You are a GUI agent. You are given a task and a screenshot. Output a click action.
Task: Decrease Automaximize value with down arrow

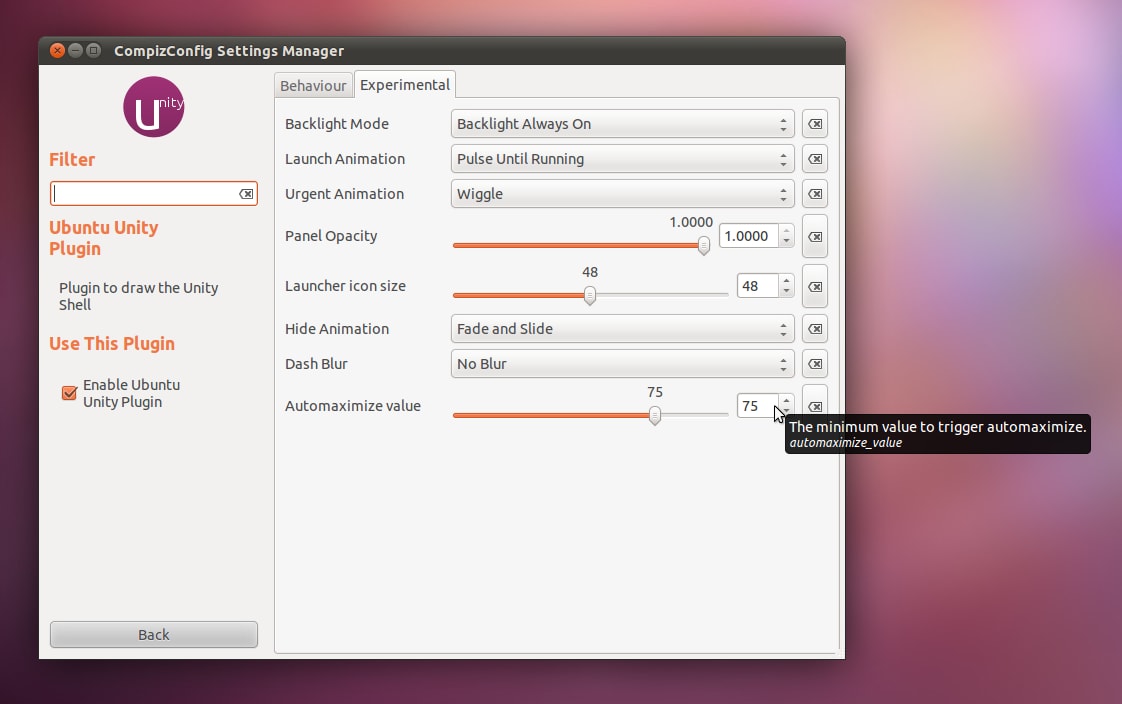pos(786,411)
